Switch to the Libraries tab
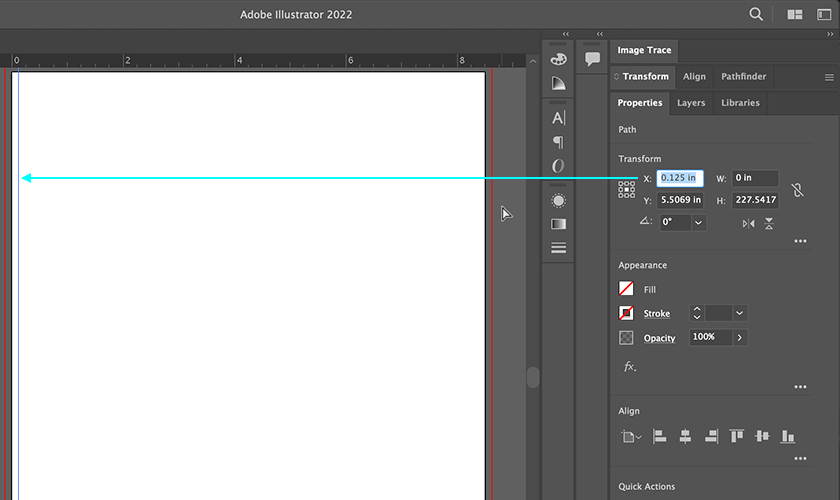The image size is (840, 500). coord(740,103)
